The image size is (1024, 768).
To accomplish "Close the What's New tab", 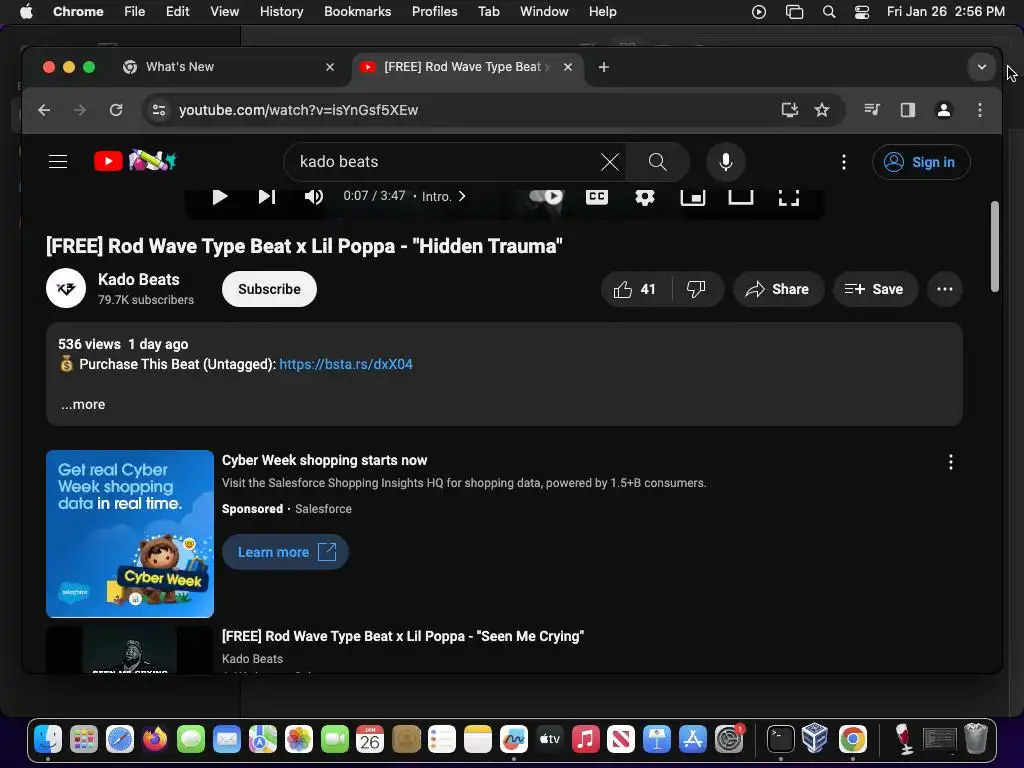I will [330, 67].
